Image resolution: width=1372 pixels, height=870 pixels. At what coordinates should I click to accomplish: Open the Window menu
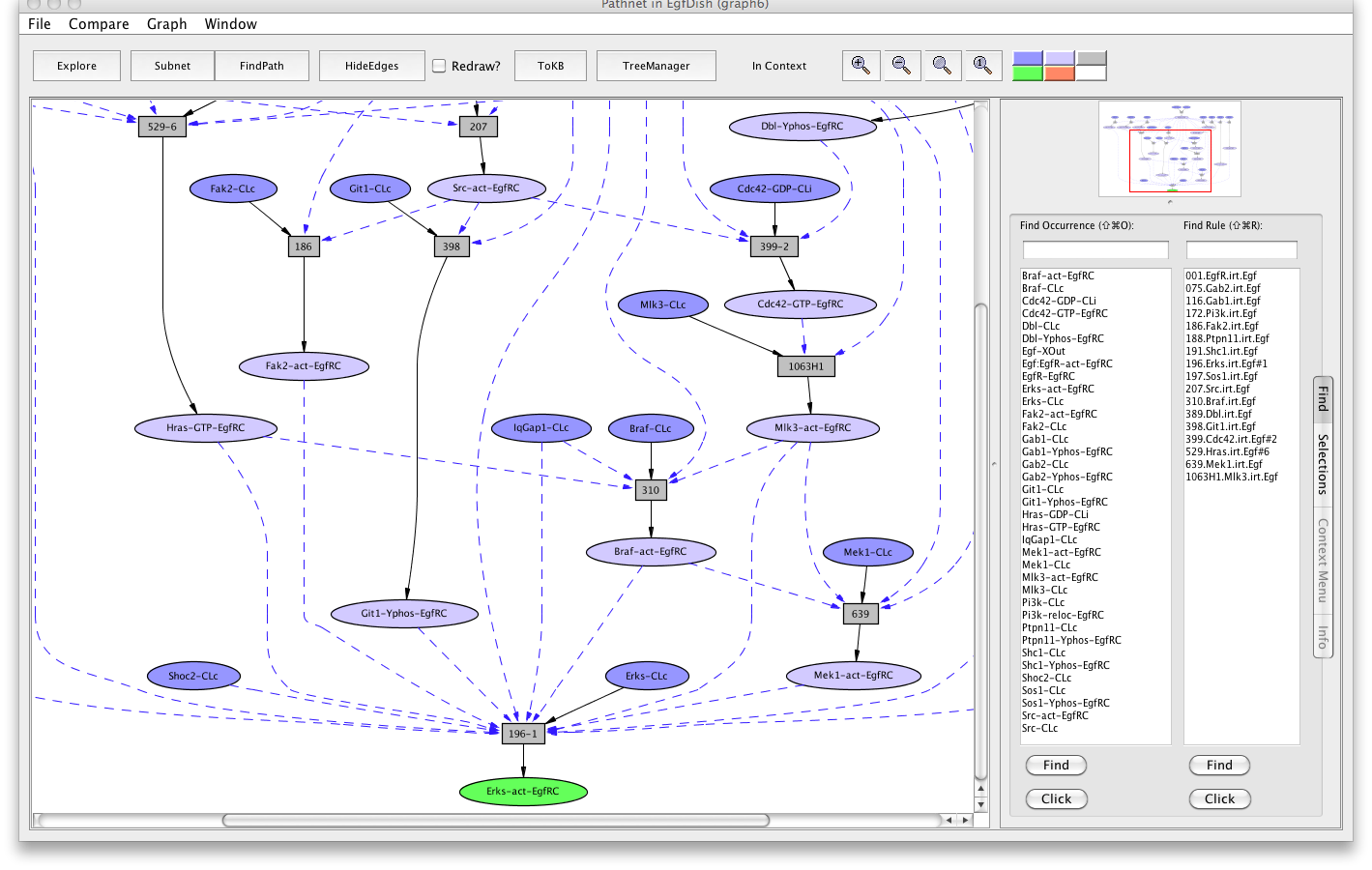(x=231, y=24)
